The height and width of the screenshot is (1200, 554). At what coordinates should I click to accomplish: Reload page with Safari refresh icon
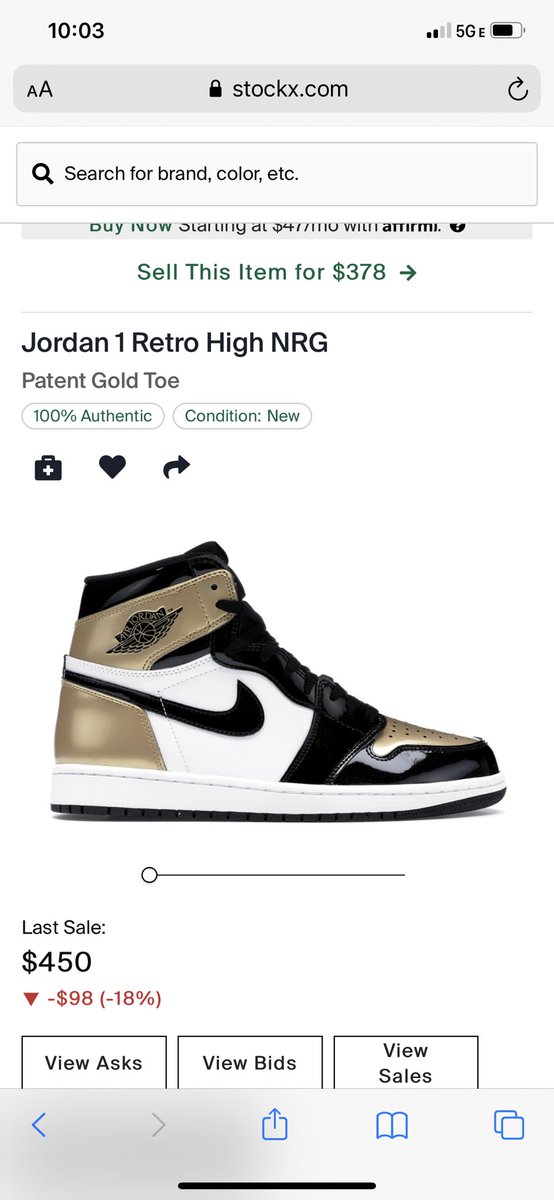(517, 90)
